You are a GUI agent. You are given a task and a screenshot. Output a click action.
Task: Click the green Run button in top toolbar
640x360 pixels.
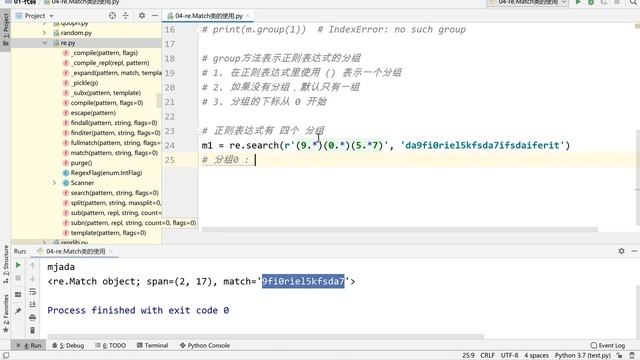(578, 2)
